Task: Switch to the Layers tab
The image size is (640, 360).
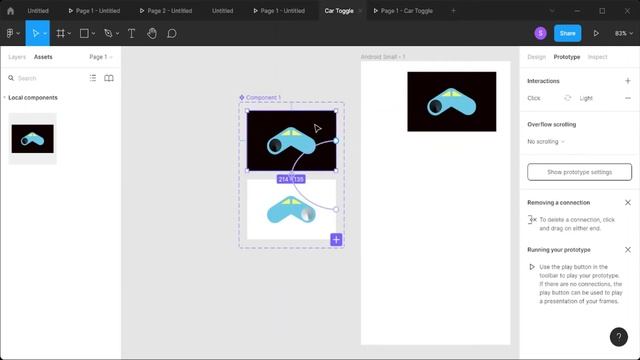Action: point(17,57)
